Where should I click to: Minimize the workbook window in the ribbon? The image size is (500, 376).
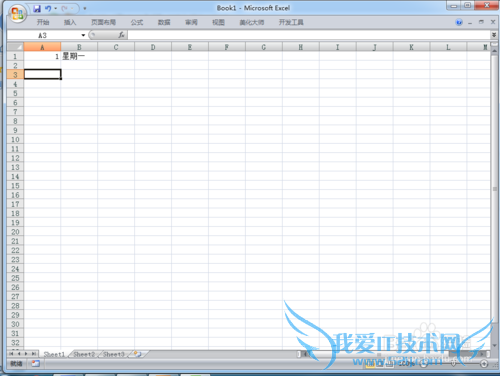pos(470,23)
